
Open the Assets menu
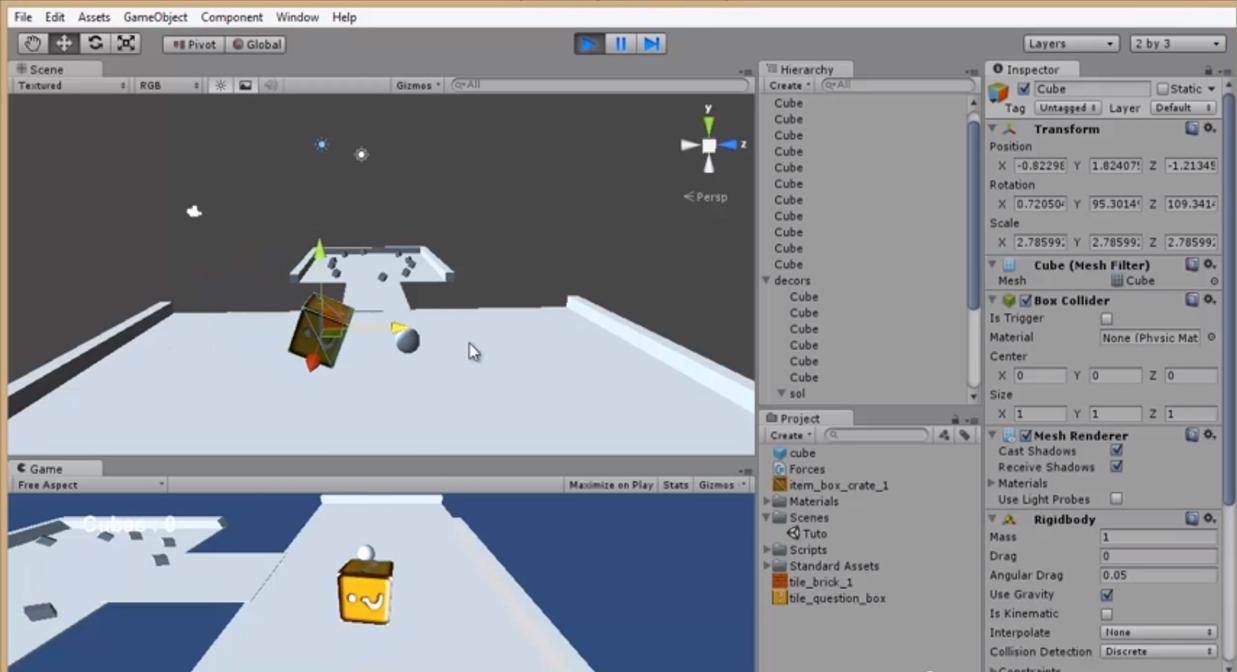pos(94,17)
